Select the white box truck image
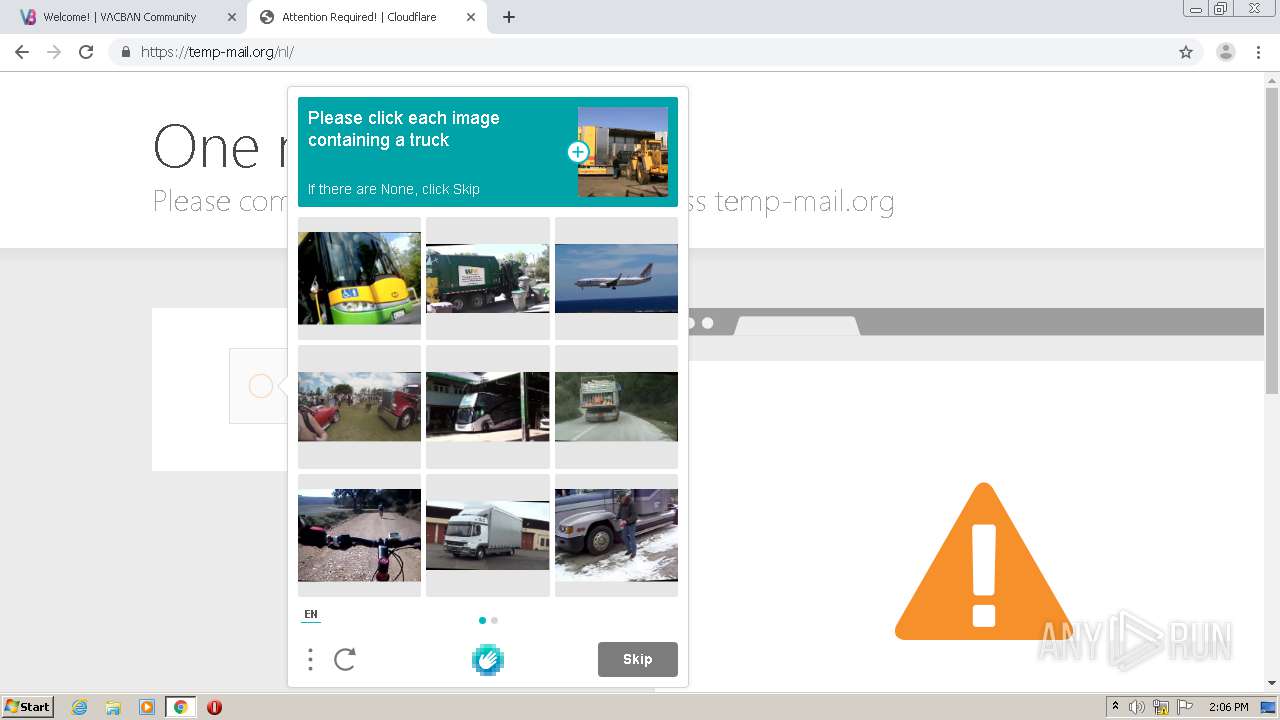Image resolution: width=1280 pixels, height=720 pixels. click(487, 535)
